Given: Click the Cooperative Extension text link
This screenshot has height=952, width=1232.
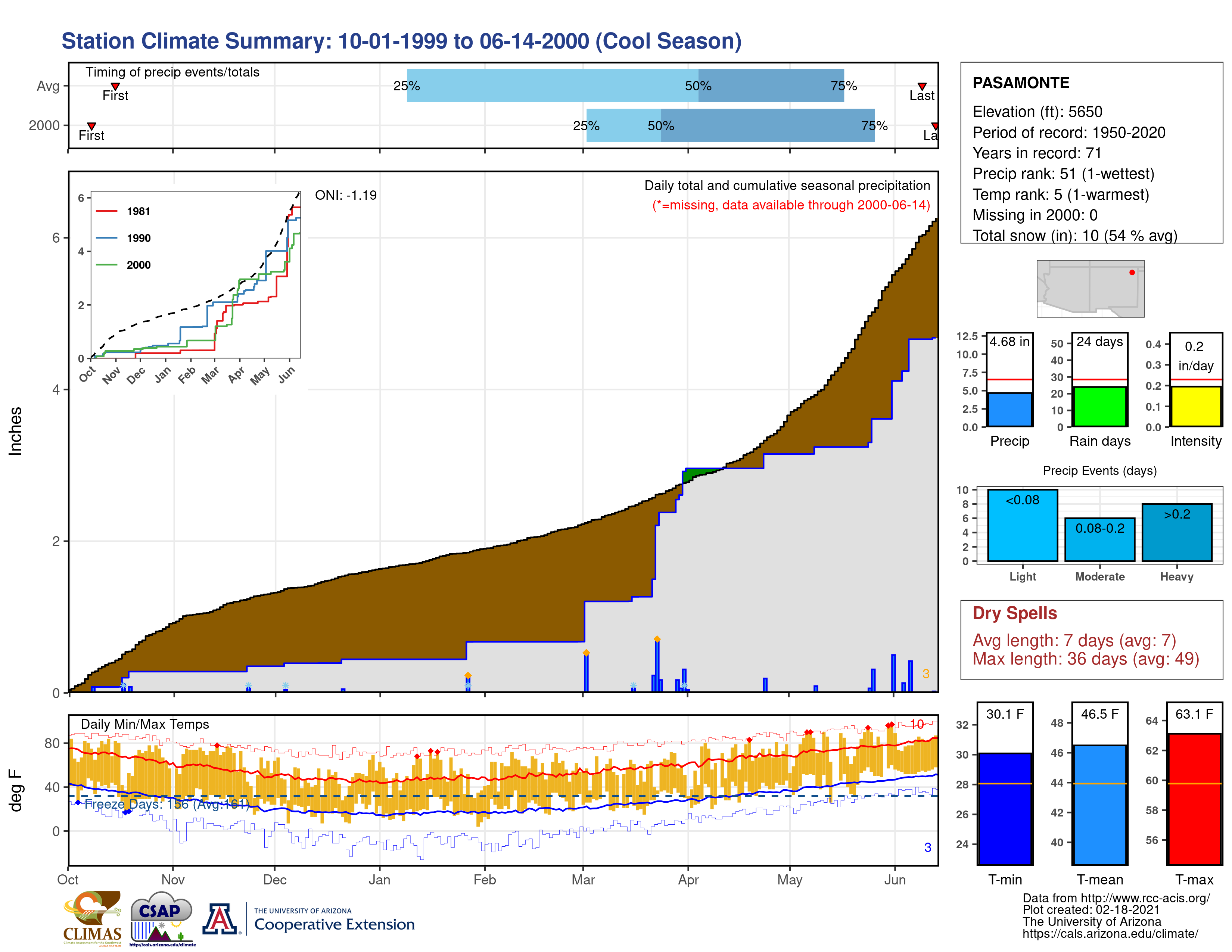Looking at the screenshot, I should [334, 924].
